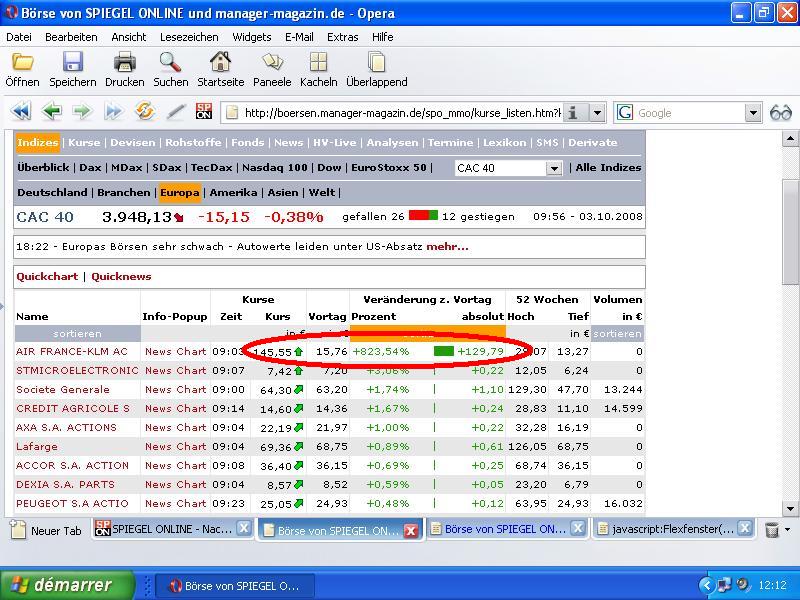This screenshot has width=800, height=600.
Task: Open the Startseite home icon
Action: click(220, 63)
